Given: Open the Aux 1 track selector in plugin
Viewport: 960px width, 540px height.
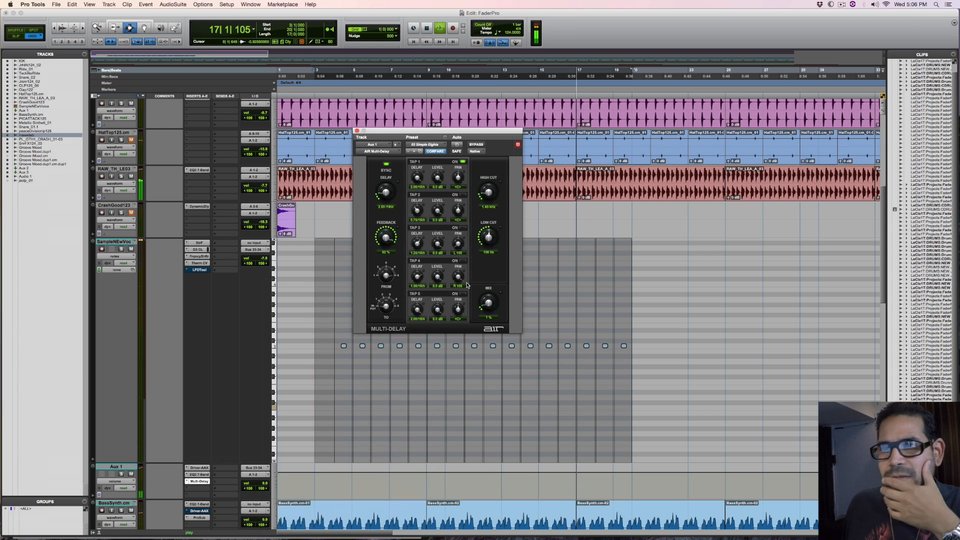Looking at the screenshot, I should tap(373, 144).
